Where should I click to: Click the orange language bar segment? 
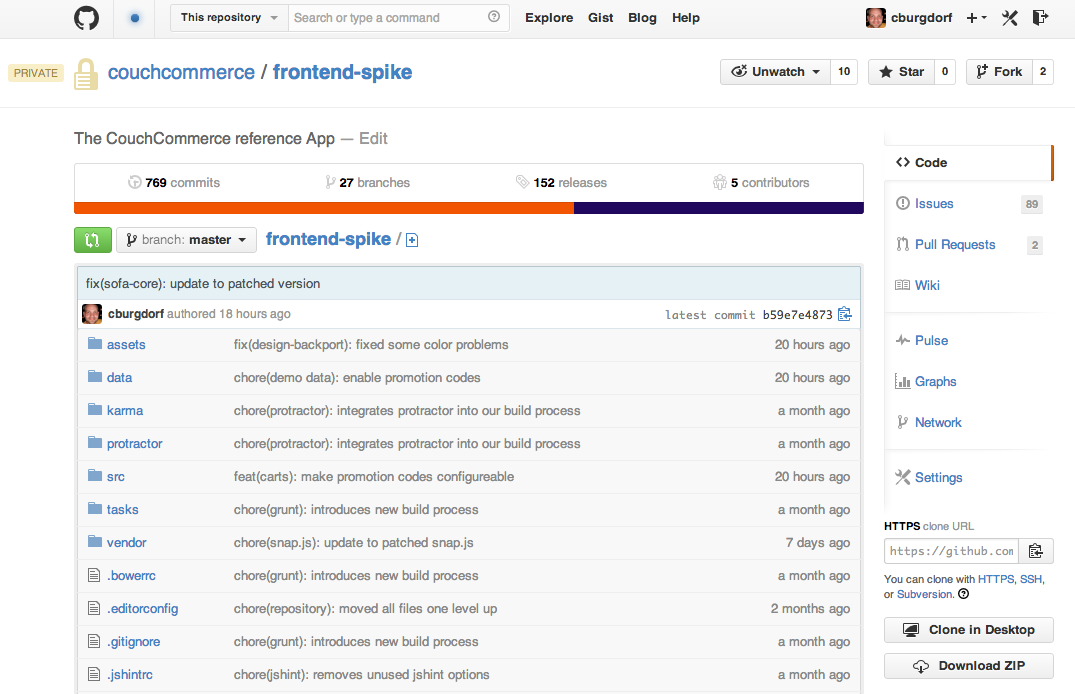[x=324, y=208]
